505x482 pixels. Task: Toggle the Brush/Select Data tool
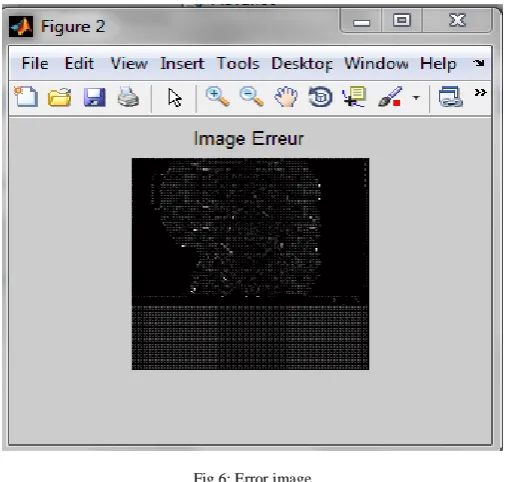(x=390, y=97)
